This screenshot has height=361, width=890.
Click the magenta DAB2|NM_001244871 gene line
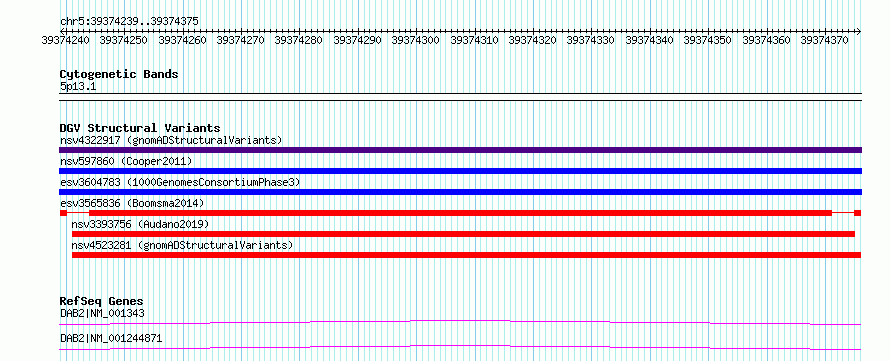point(460,347)
